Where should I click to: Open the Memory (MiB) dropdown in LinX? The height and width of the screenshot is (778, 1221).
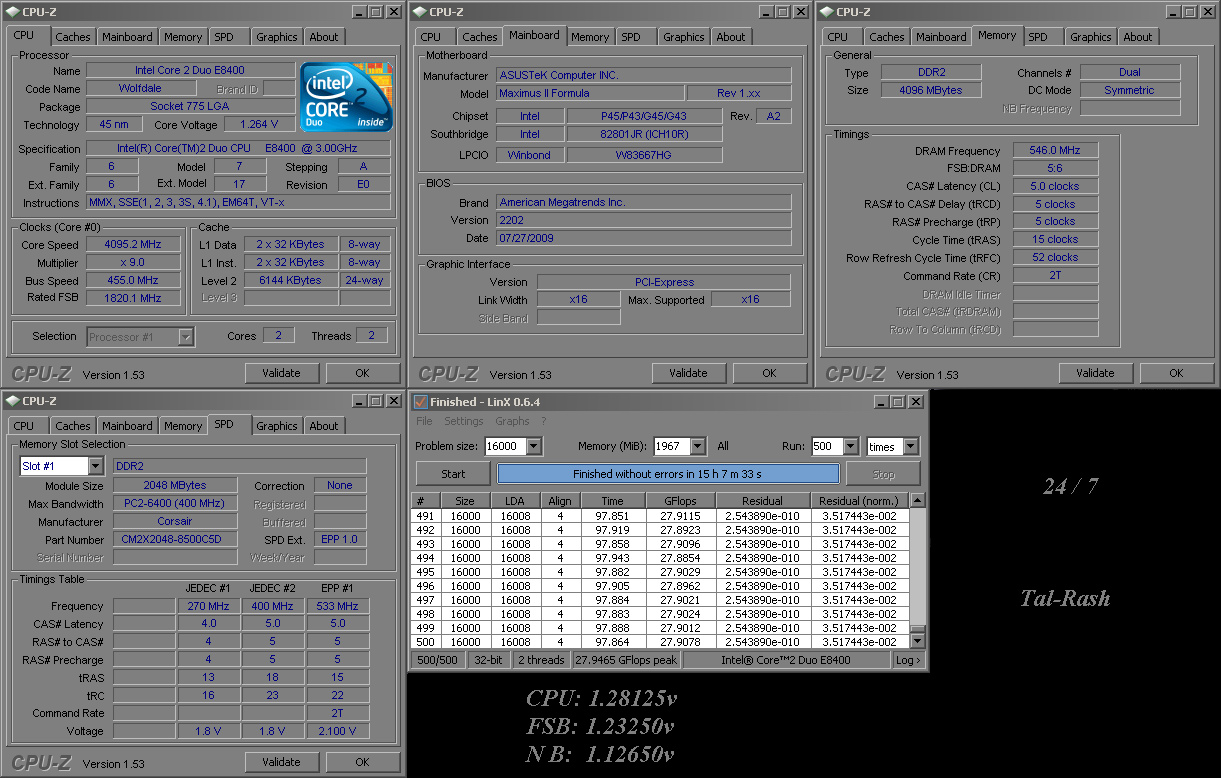tap(697, 447)
